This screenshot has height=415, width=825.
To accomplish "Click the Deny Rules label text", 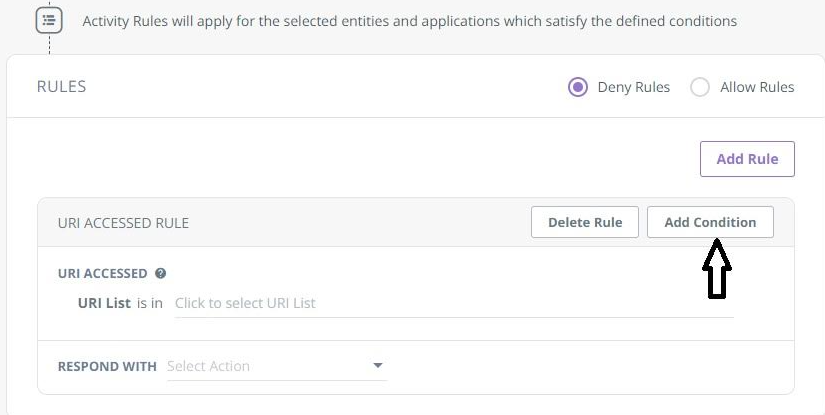I will pos(634,87).
